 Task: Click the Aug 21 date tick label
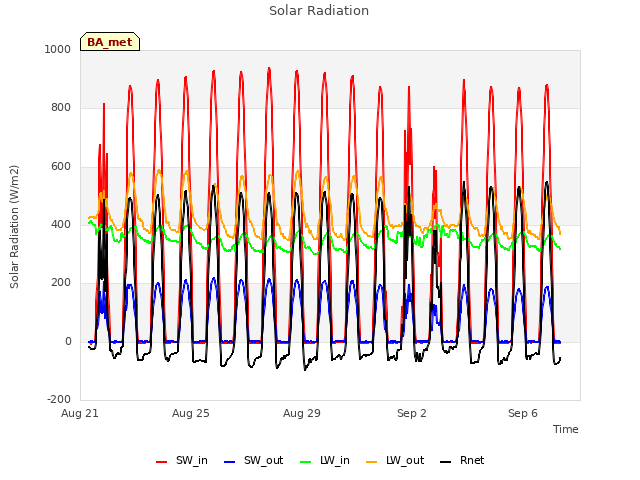[x=80, y=413]
